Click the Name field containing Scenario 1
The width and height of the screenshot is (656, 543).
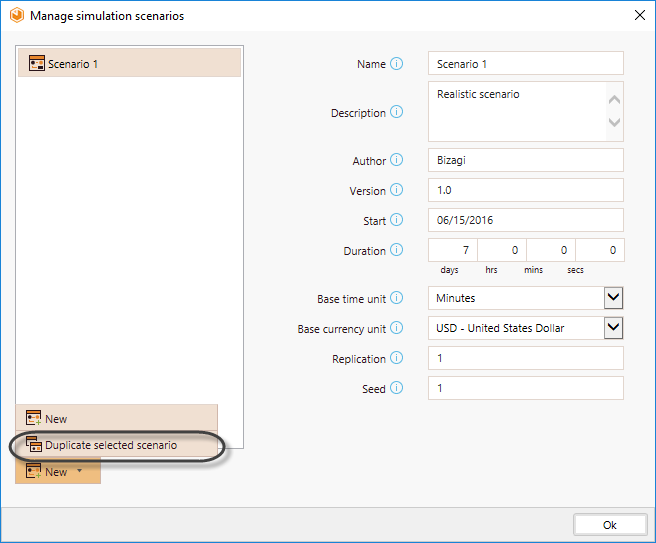(x=525, y=63)
